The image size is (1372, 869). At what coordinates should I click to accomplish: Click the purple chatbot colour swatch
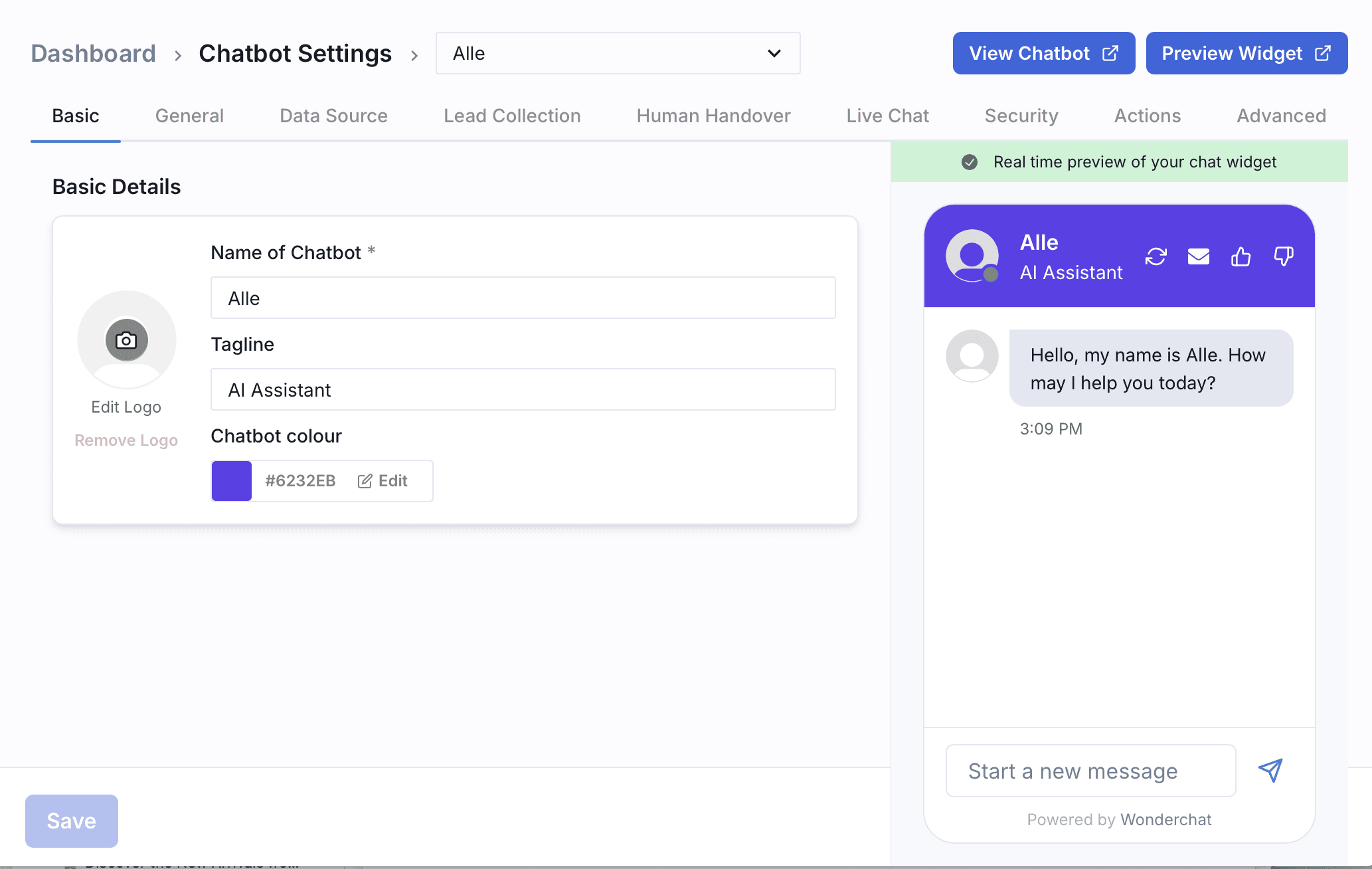232,481
